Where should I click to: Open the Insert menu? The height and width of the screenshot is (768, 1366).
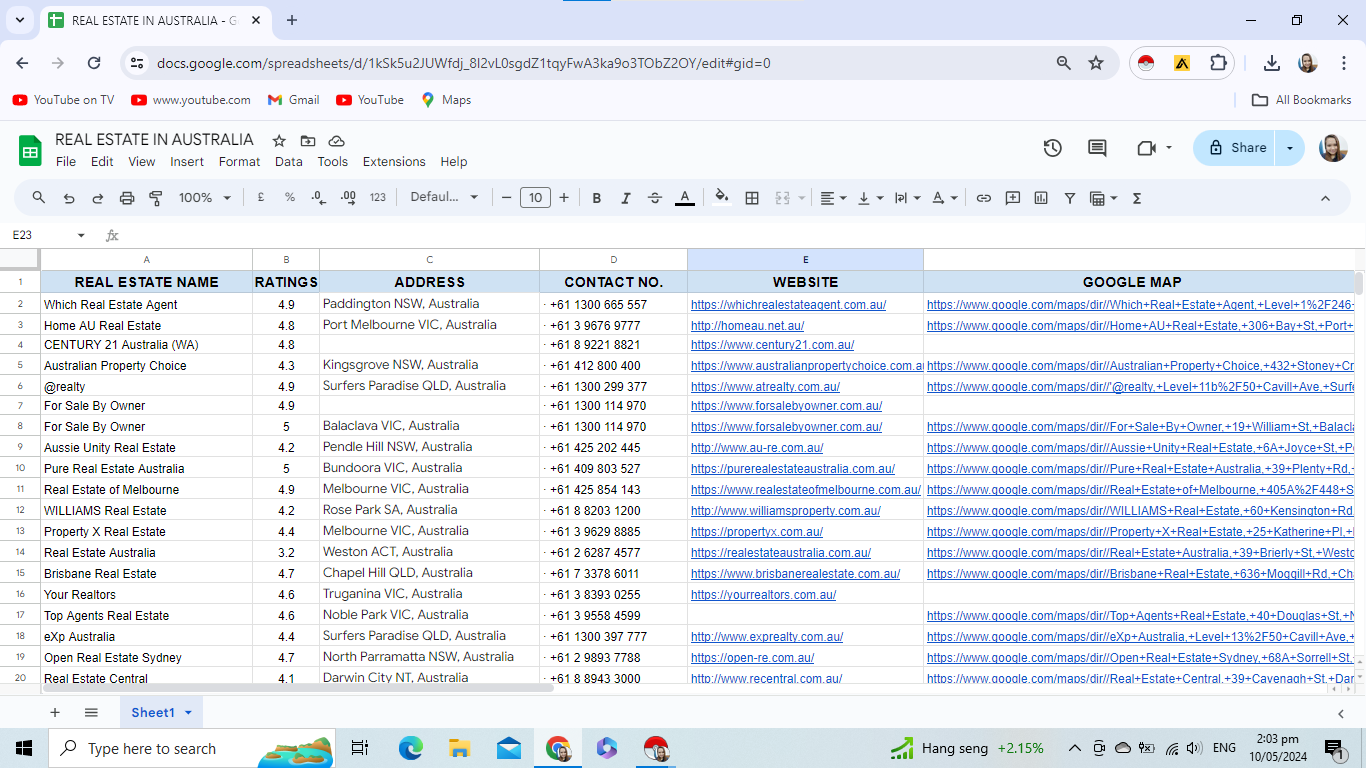187,162
